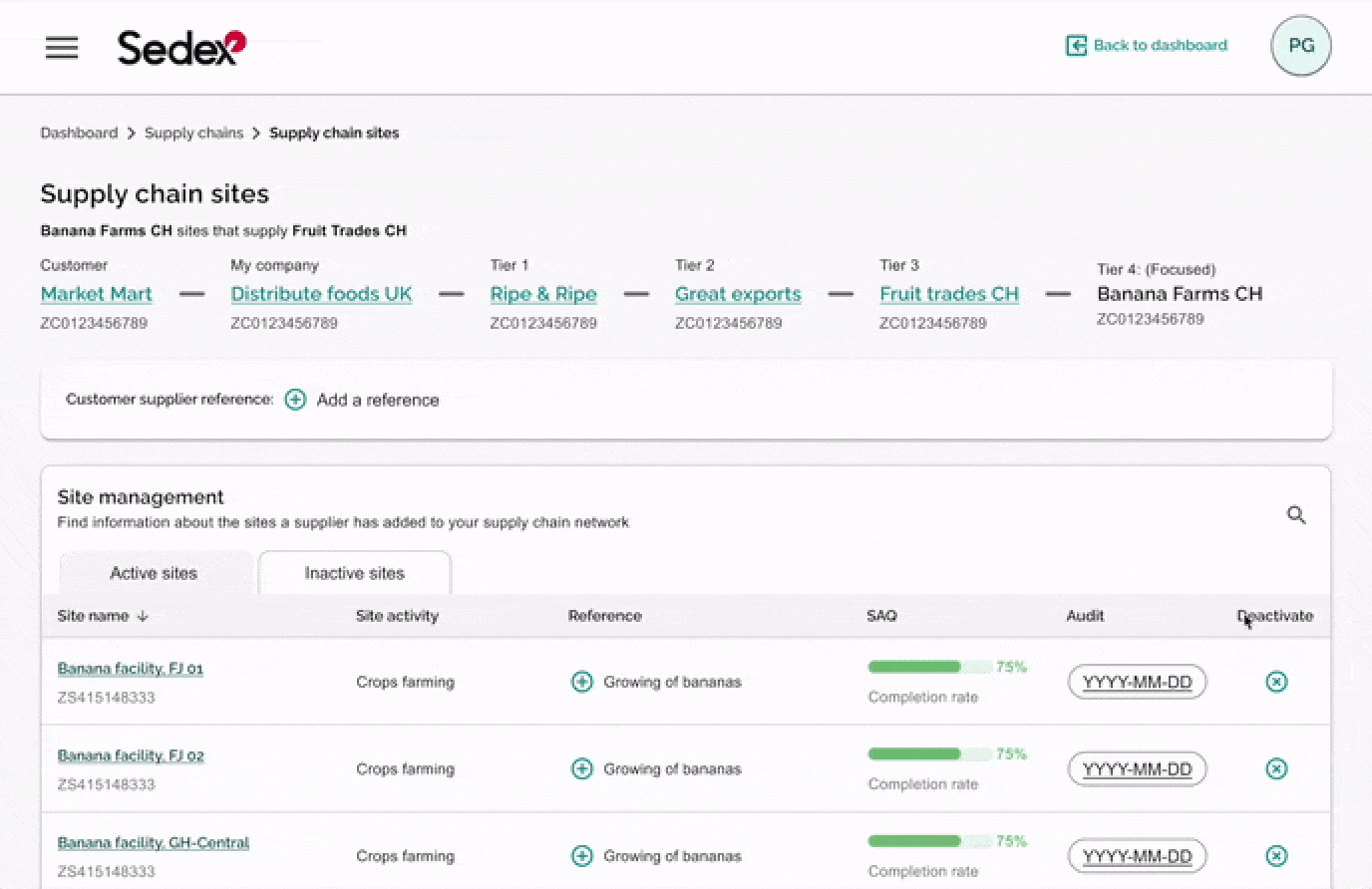Click the Audit date field for Banana facility, GH-Central
This screenshot has height=889, width=1372.
click(x=1137, y=855)
